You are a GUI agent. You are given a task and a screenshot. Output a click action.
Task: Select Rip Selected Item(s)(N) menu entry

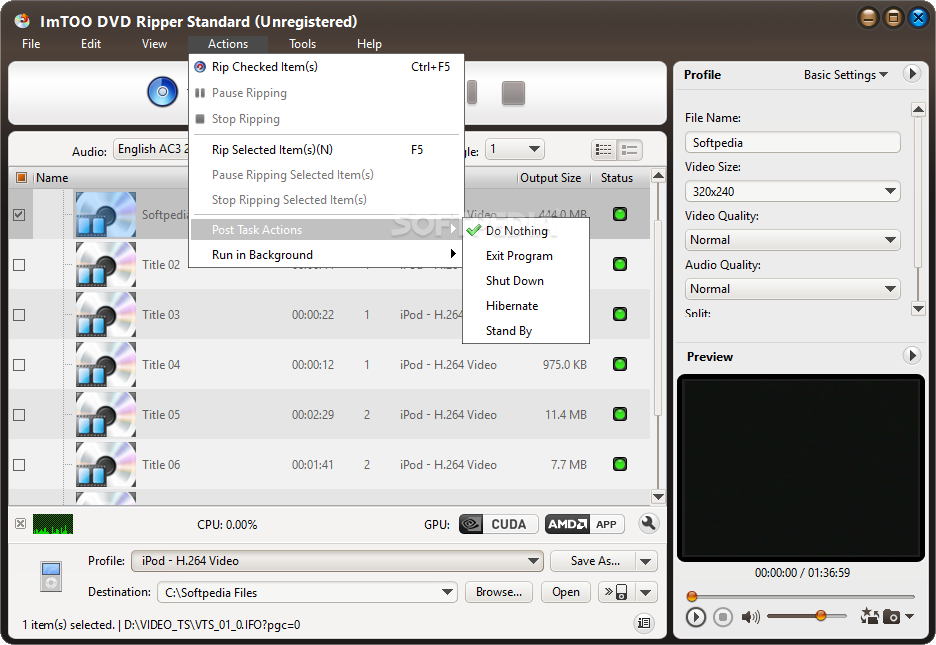[327, 150]
